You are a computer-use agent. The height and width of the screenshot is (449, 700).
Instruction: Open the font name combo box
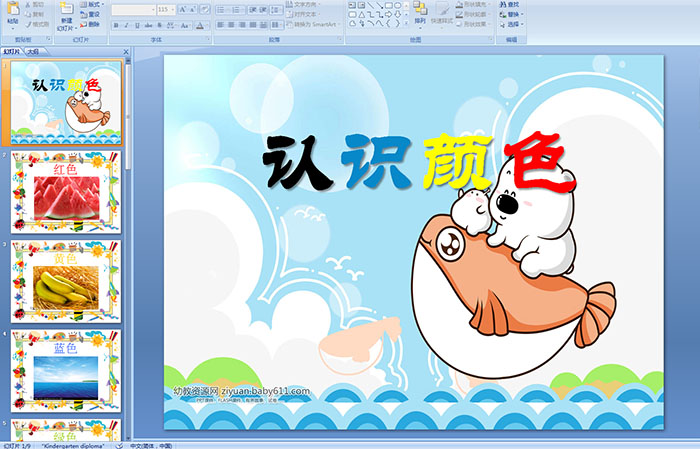coord(133,9)
